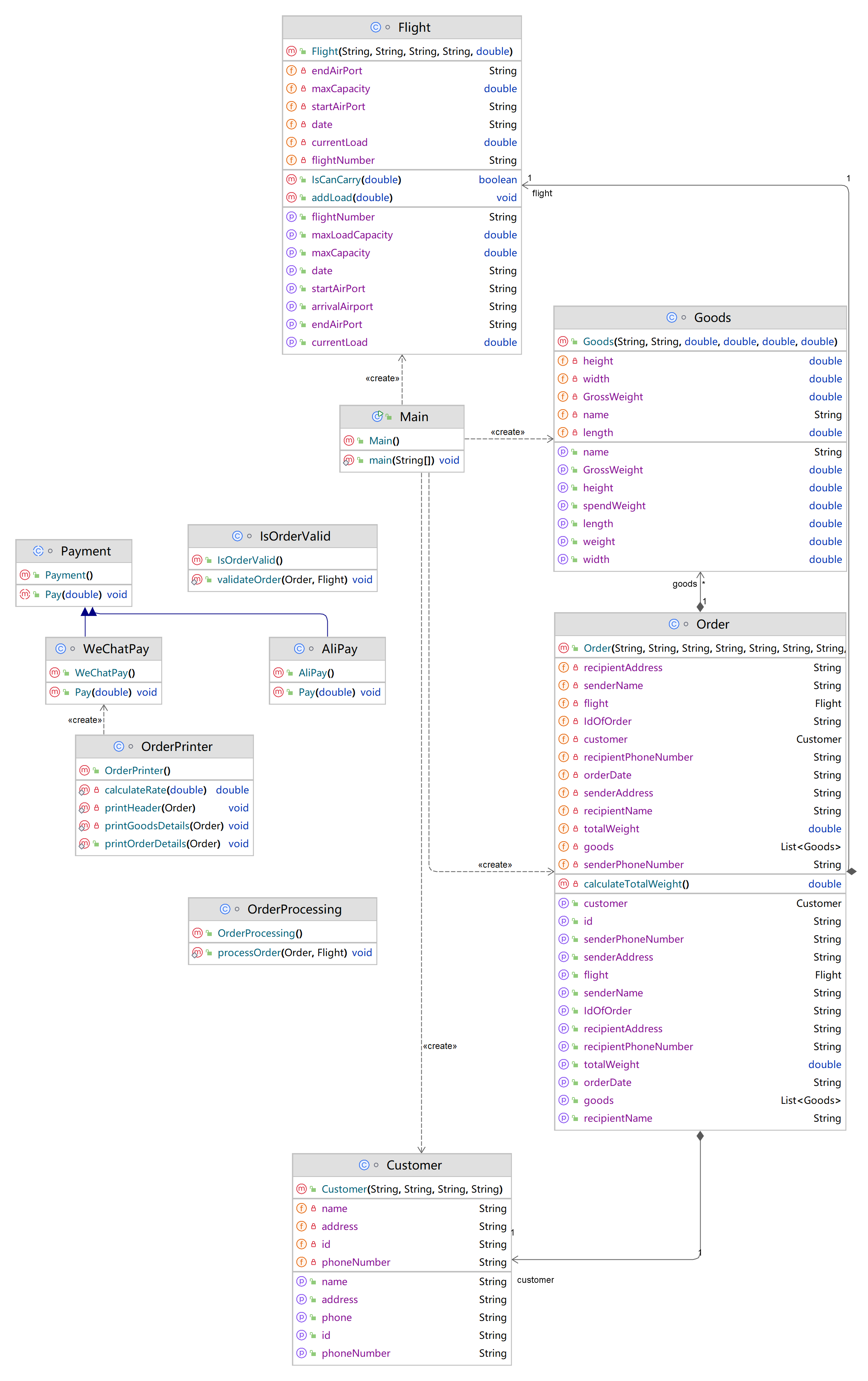Click the AliPay() constructor entry
The width and height of the screenshot is (868, 1381).
coord(316,673)
